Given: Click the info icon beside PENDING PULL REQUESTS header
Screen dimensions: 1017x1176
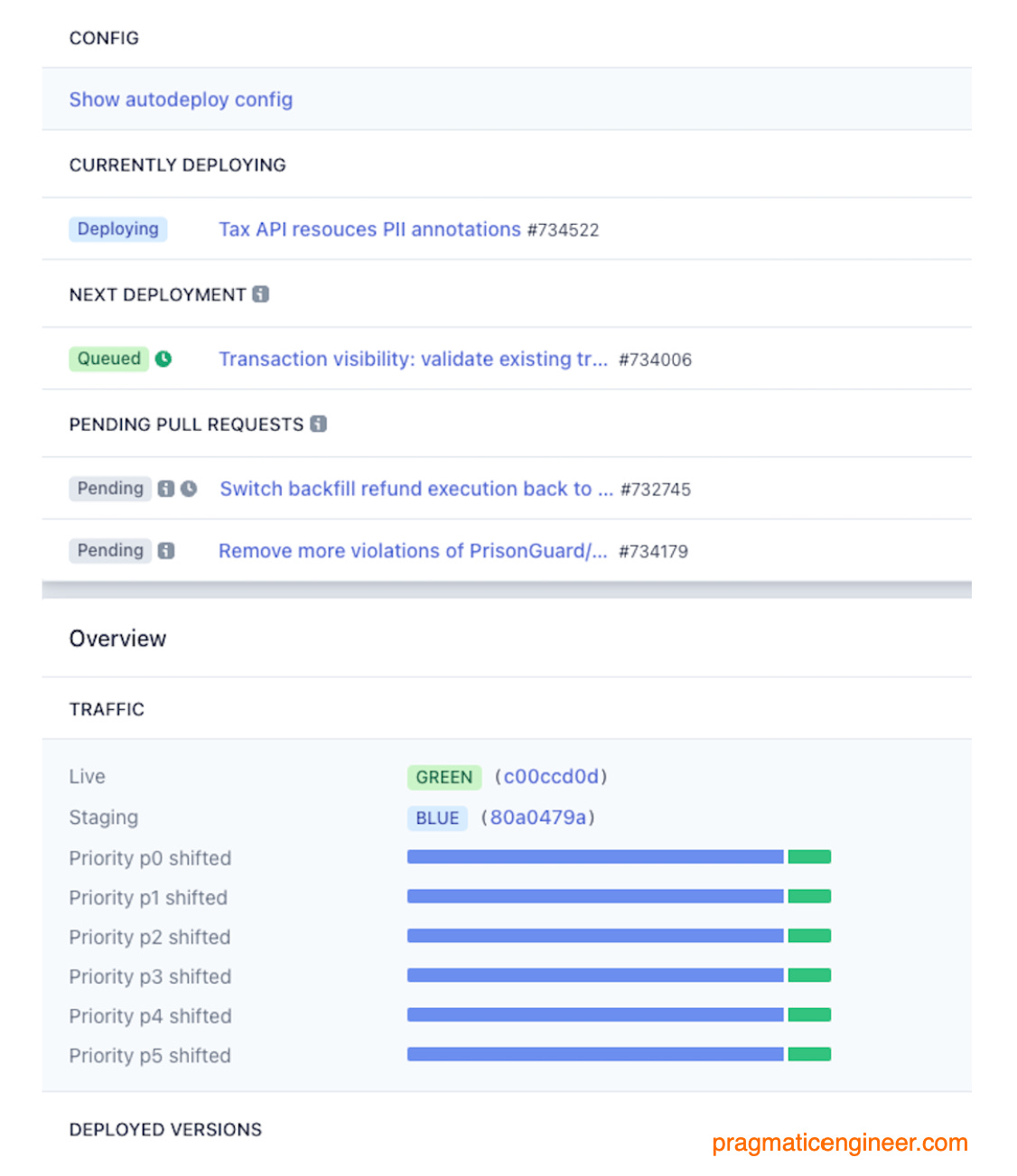Looking at the screenshot, I should pos(318,425).
